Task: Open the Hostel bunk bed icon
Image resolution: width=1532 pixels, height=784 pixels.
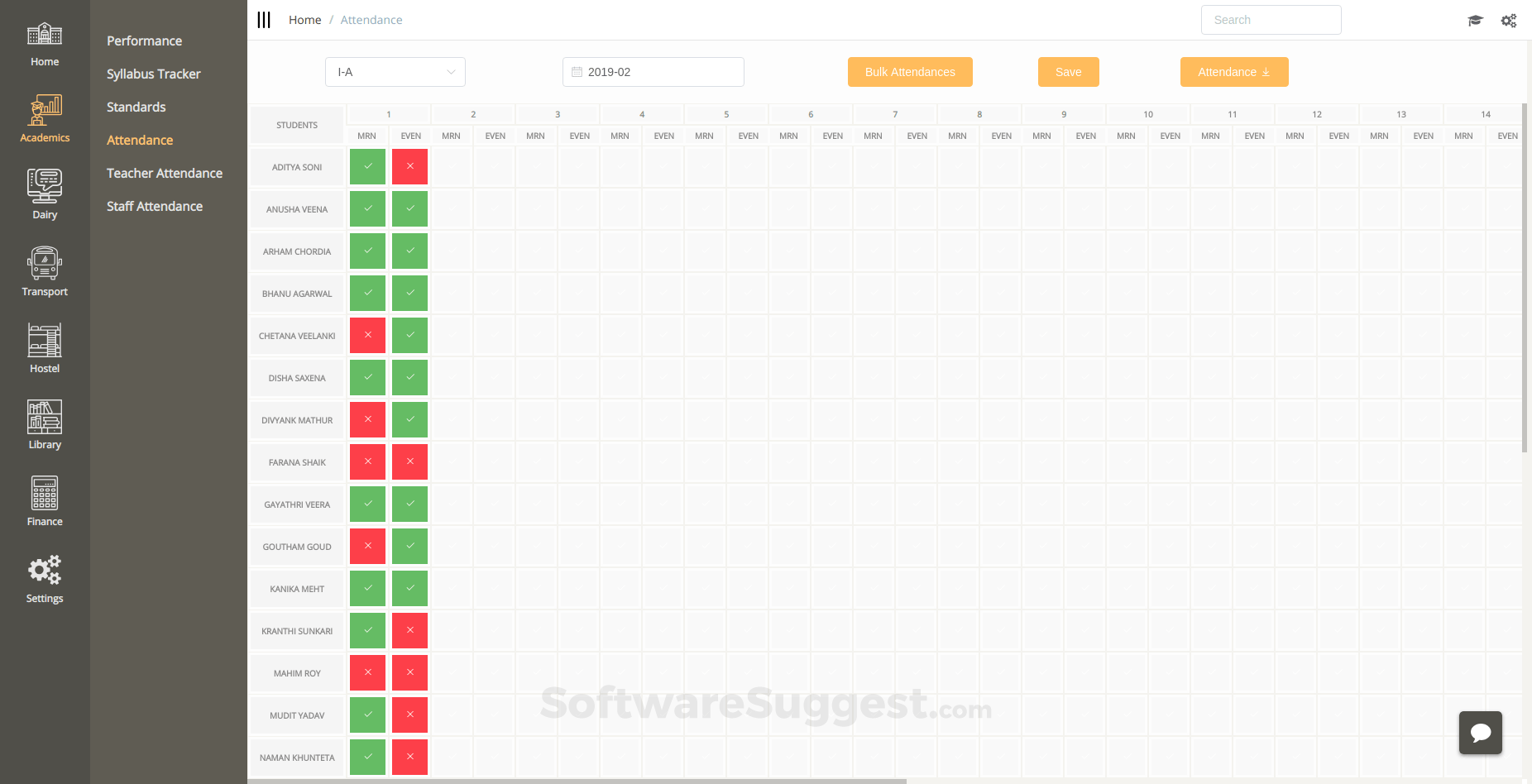Action: coord(45,340)
